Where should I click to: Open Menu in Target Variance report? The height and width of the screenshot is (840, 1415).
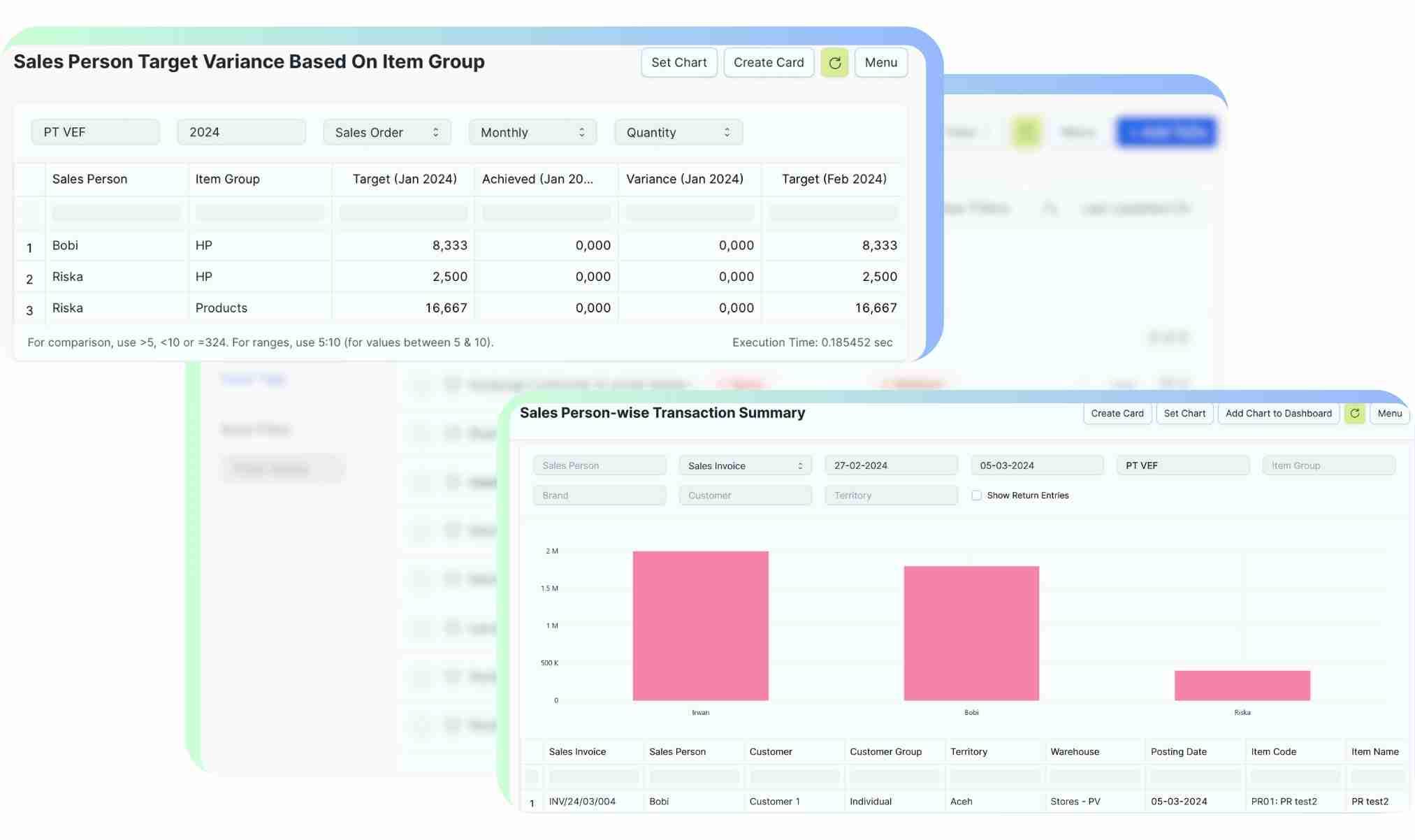(880, 63)
